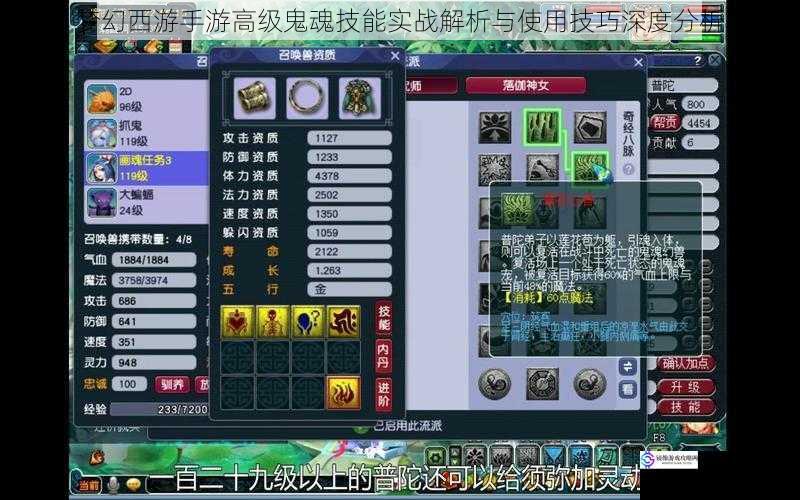800x500 pixels.
Task: Click the snowflake-burst meridian node icon
Action: pos(495,169)
